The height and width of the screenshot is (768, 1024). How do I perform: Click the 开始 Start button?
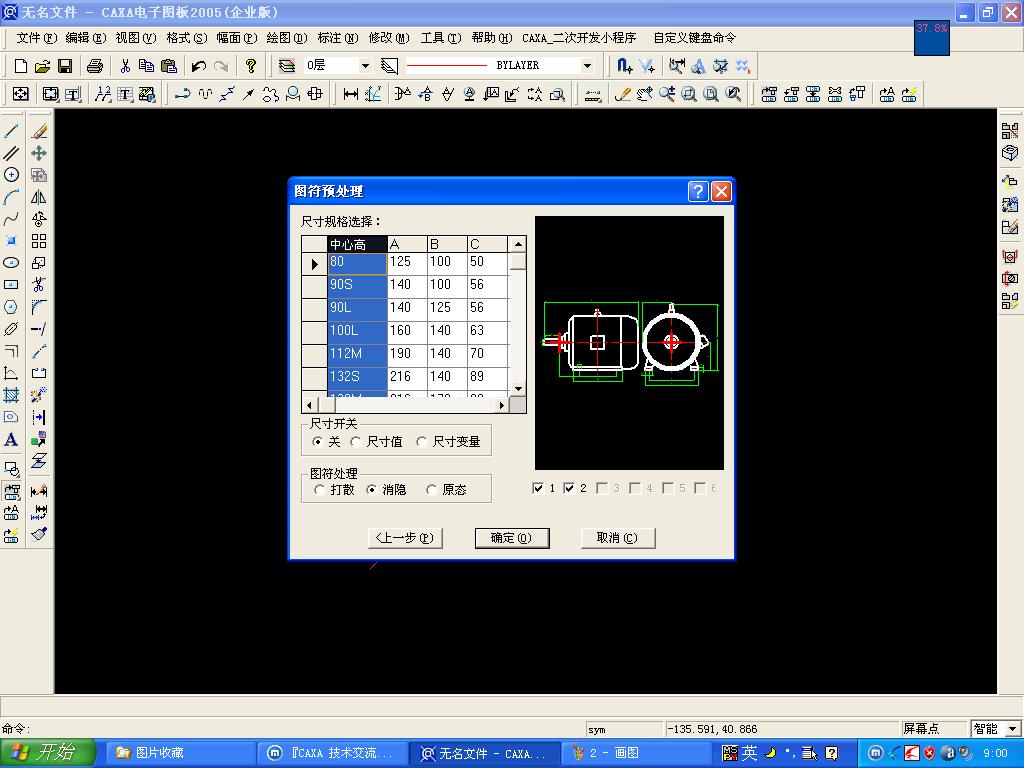tap(46, 753)
